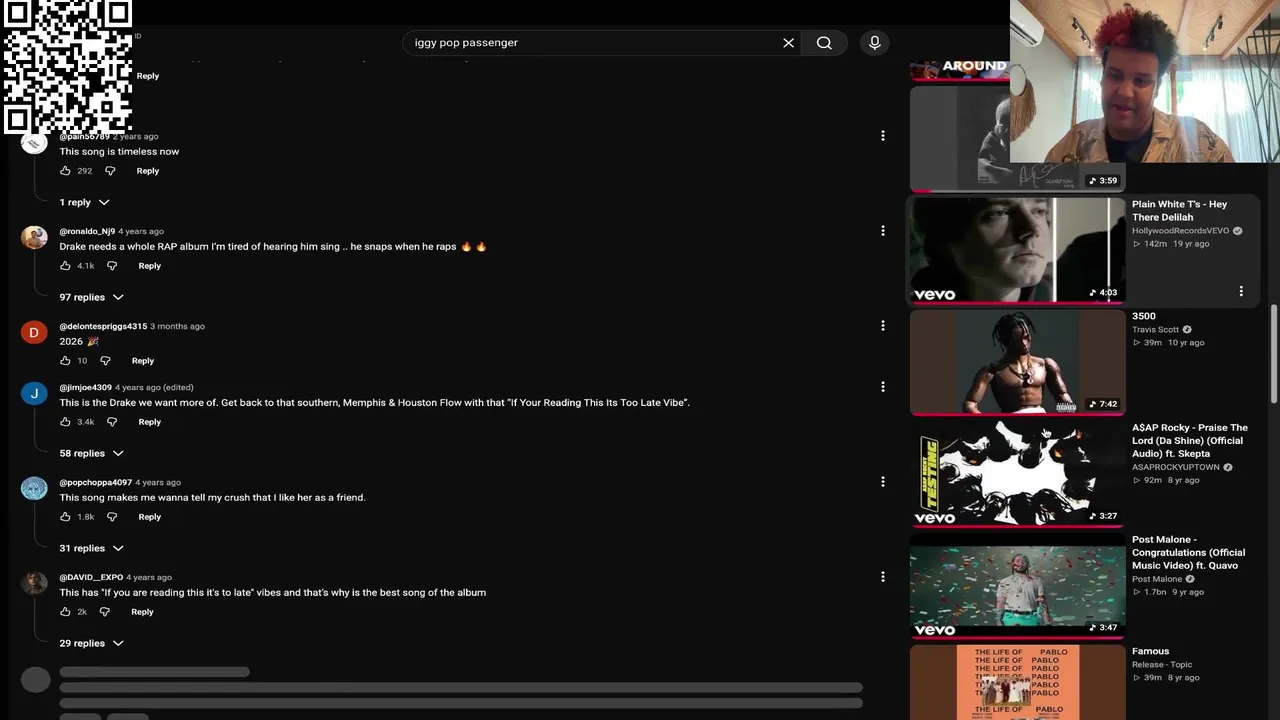This screenshot has width=1280, height=720.
Task: Open options menu for @ronaldo_Nj9 comment
Action: point(882,231)
